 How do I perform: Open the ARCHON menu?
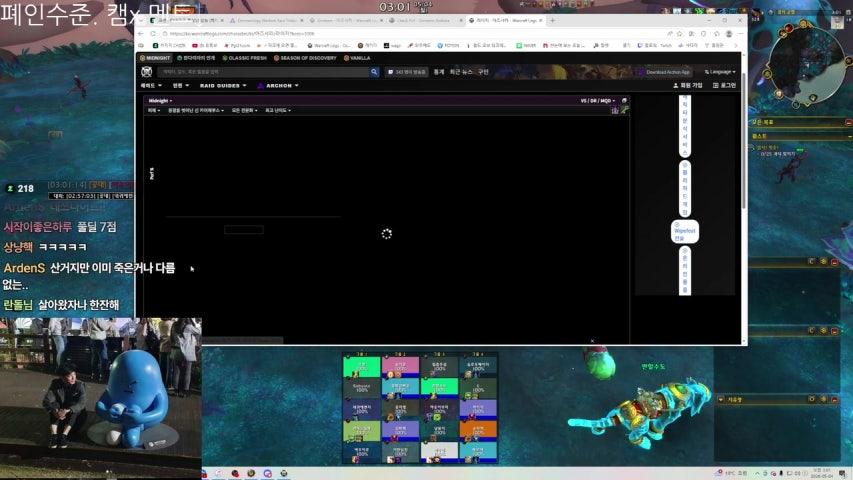[x=278, y=85]
